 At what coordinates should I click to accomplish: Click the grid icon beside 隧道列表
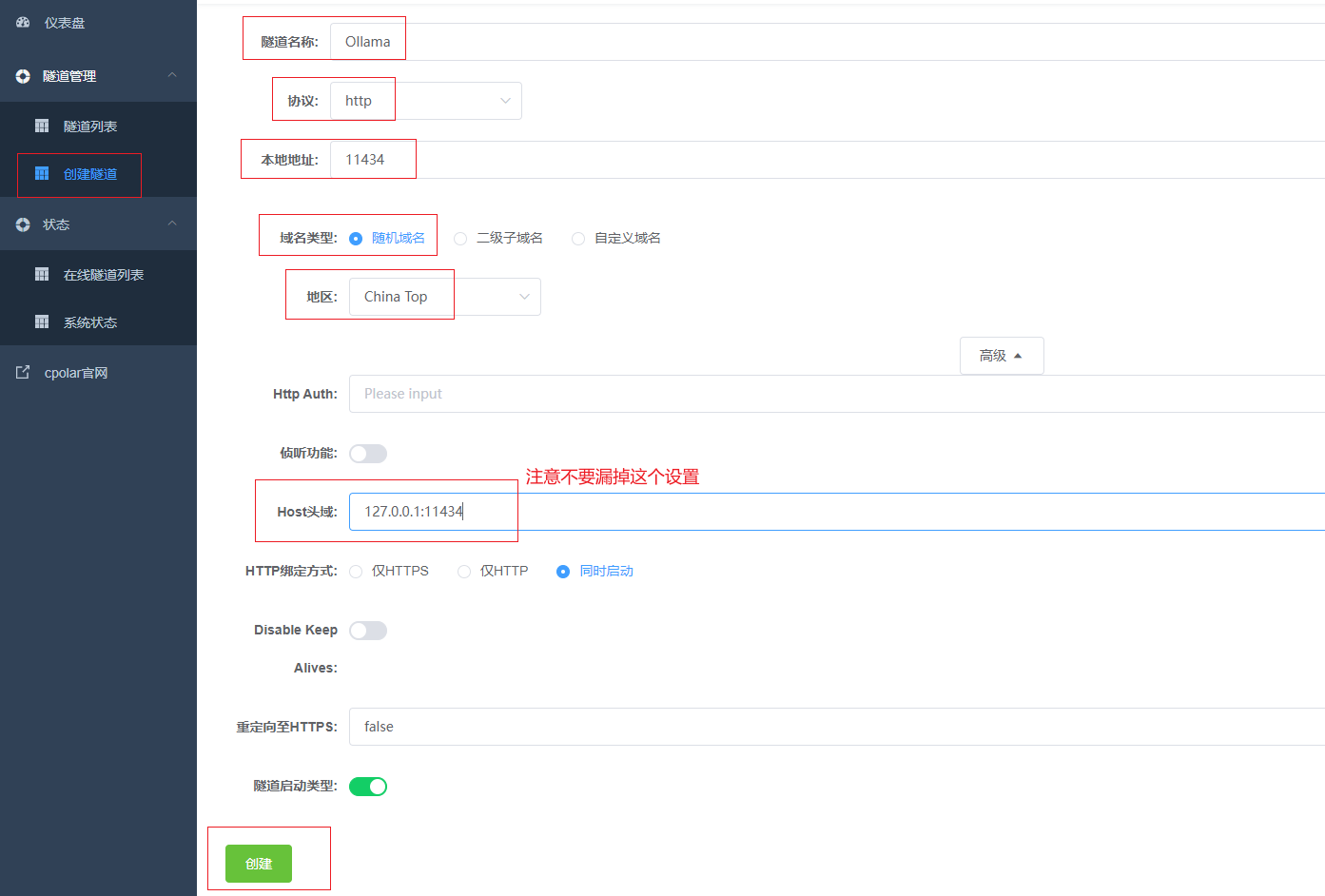(x=42, y=127)
